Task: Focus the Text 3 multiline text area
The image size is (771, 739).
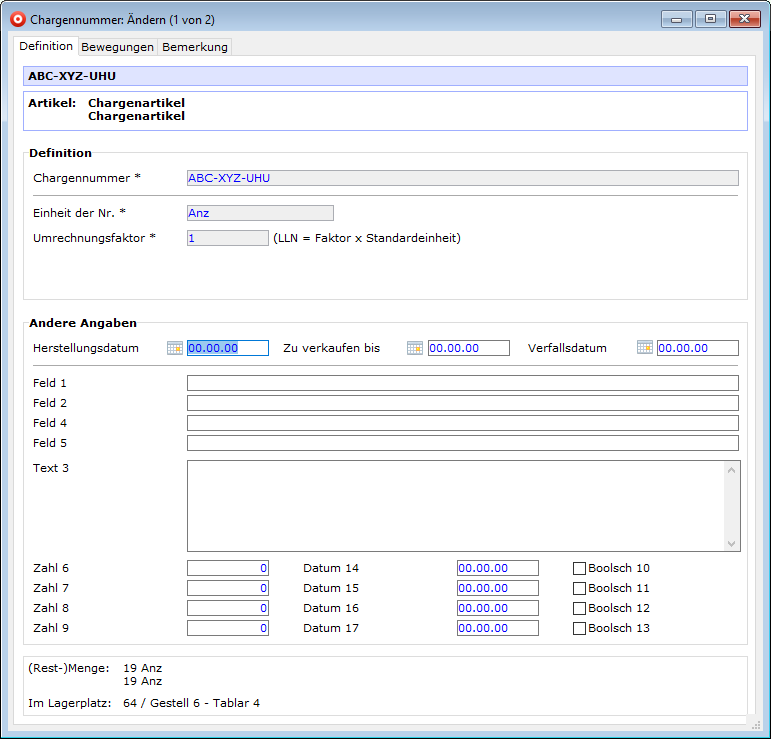Action: 455,505
